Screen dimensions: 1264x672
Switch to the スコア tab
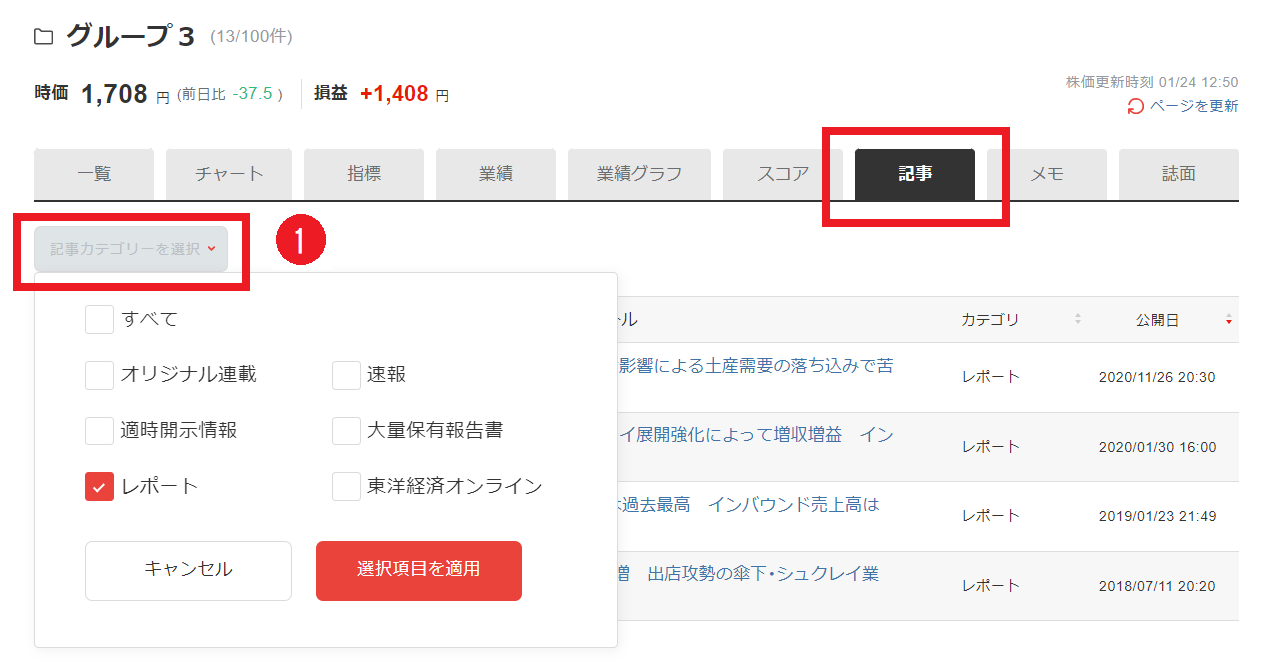(783, 174)
